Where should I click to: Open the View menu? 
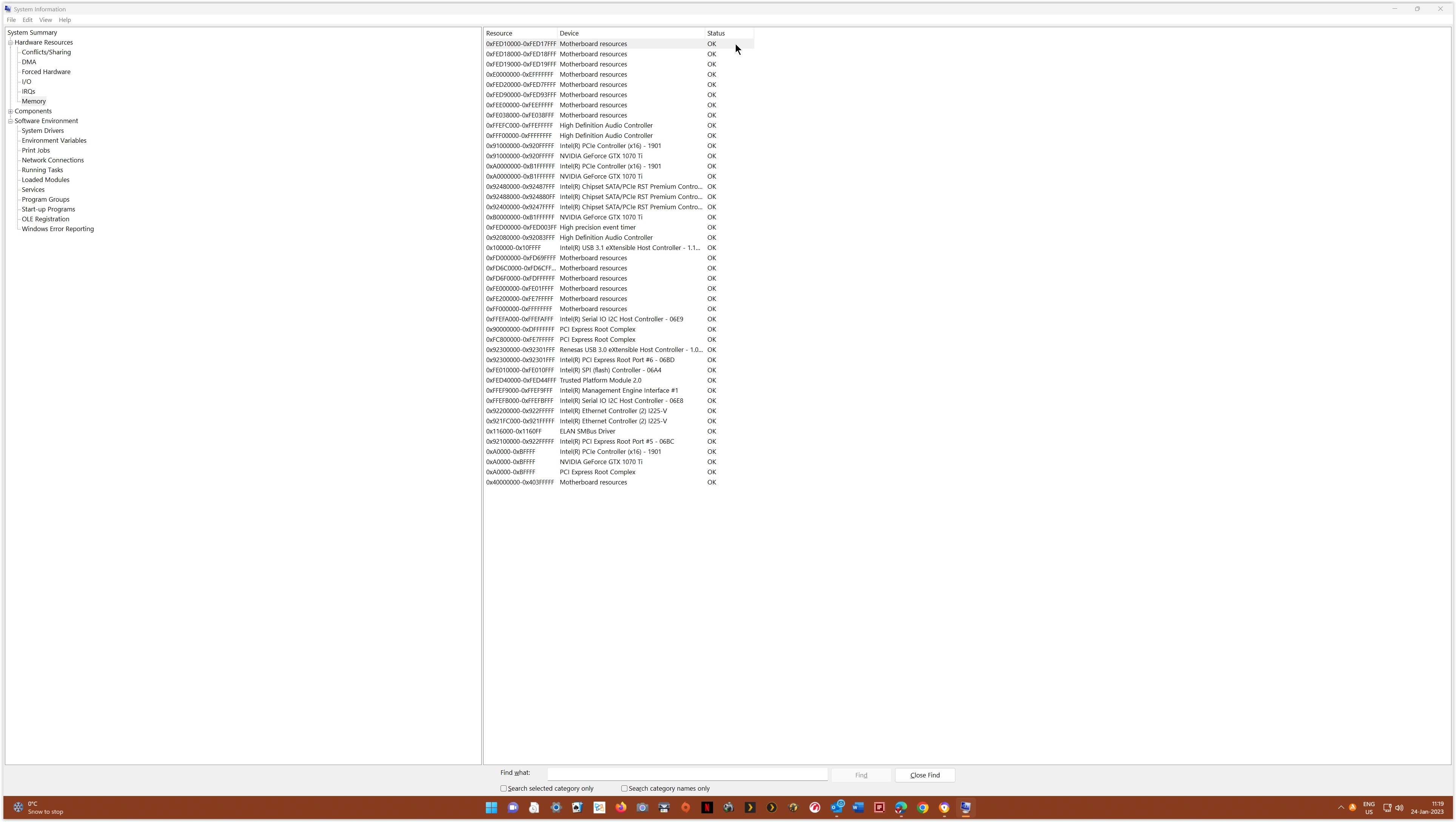coord(45,20)
